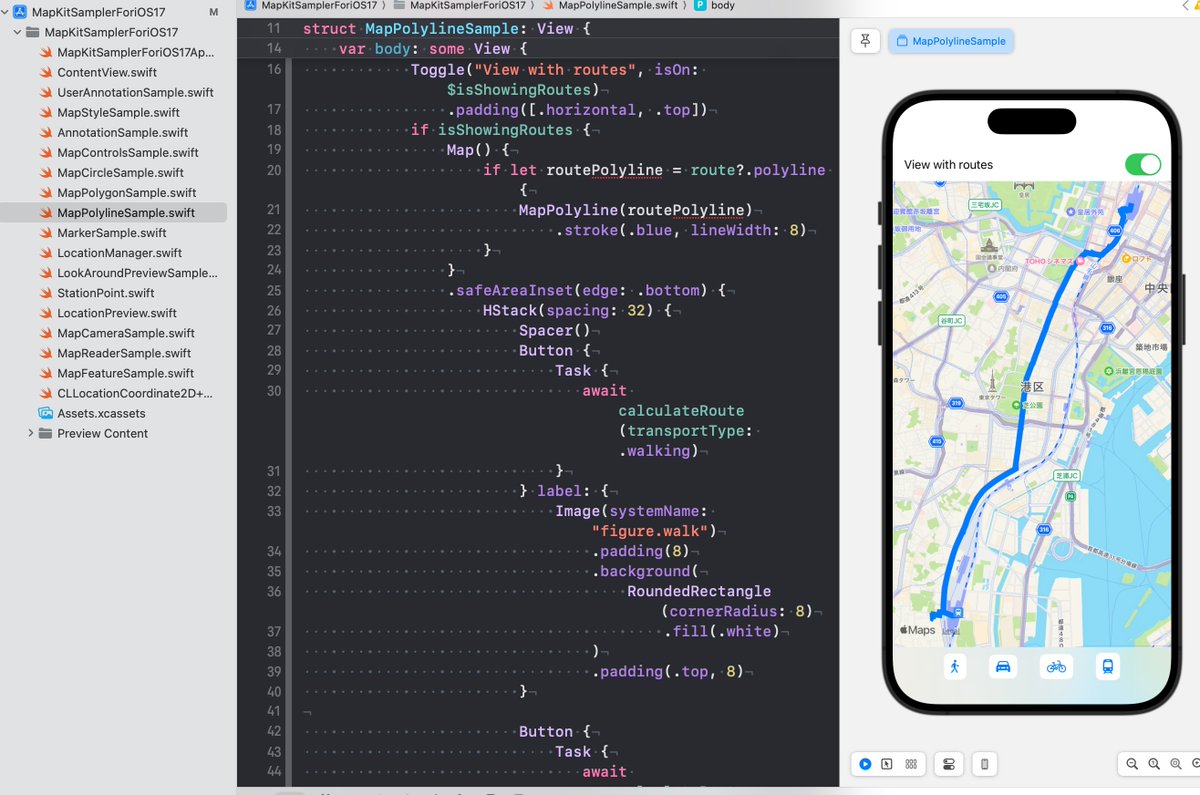
Task: Open MarkerSample.swift file
Action: coord(111,232)
